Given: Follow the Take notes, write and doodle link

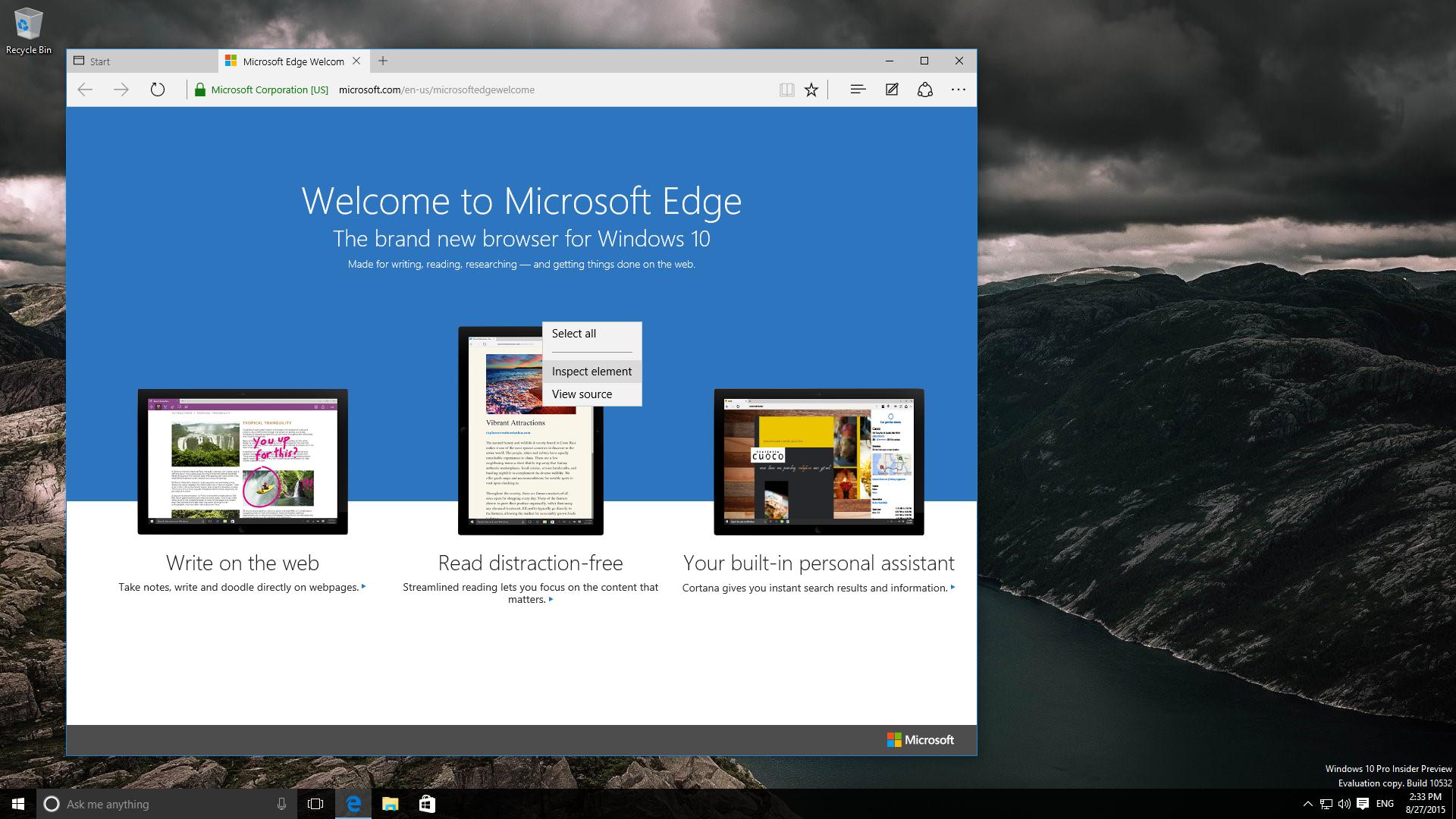Looking at the screenshot, I should (242, 587).
